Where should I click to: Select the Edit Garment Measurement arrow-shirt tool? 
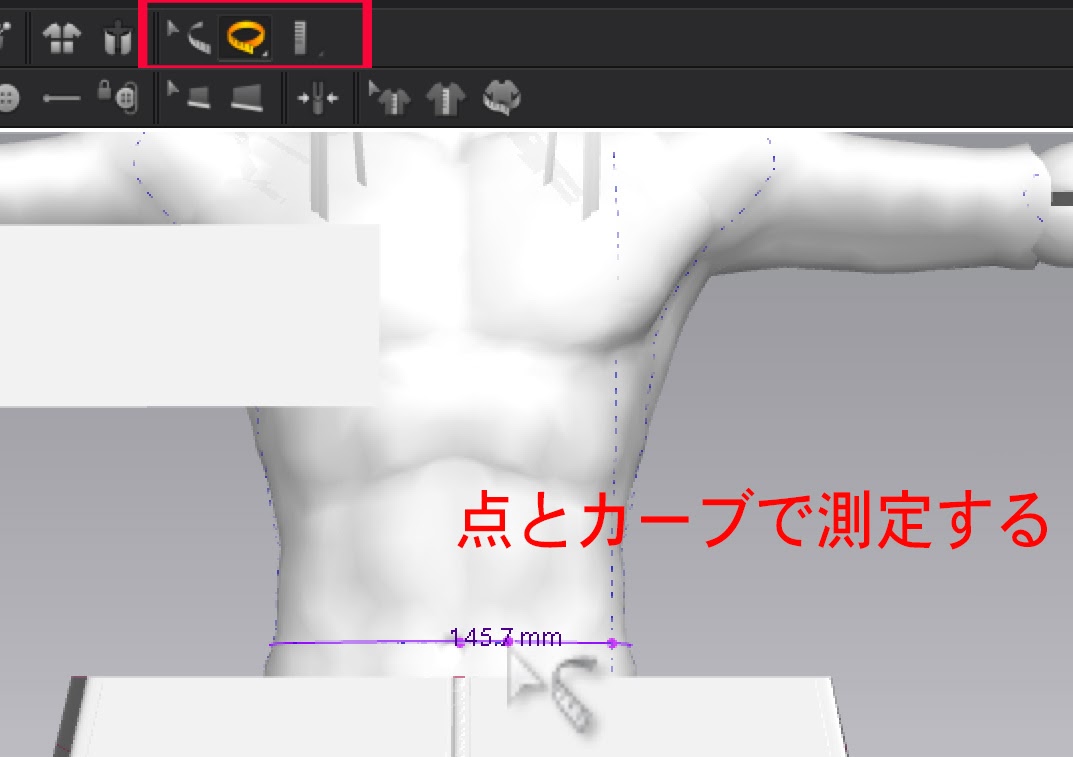coord(390,97)
